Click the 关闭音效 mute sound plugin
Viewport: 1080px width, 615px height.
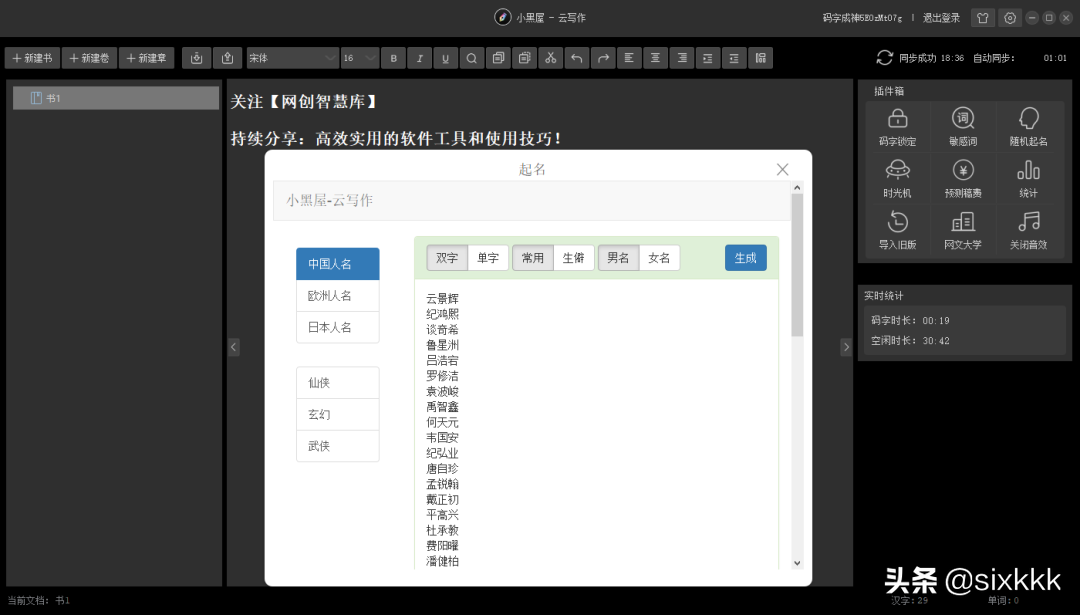point(1028,230)
